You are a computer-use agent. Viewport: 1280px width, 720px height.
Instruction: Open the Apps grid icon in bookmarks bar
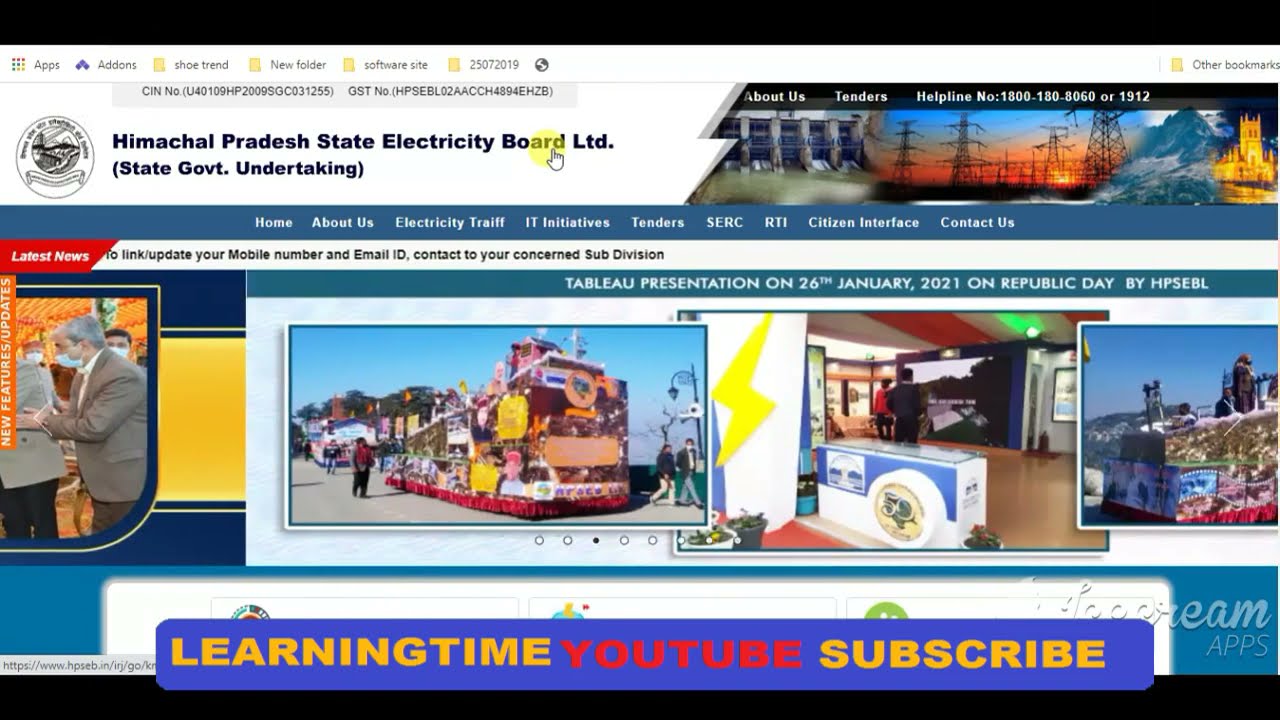pos(18,65)
